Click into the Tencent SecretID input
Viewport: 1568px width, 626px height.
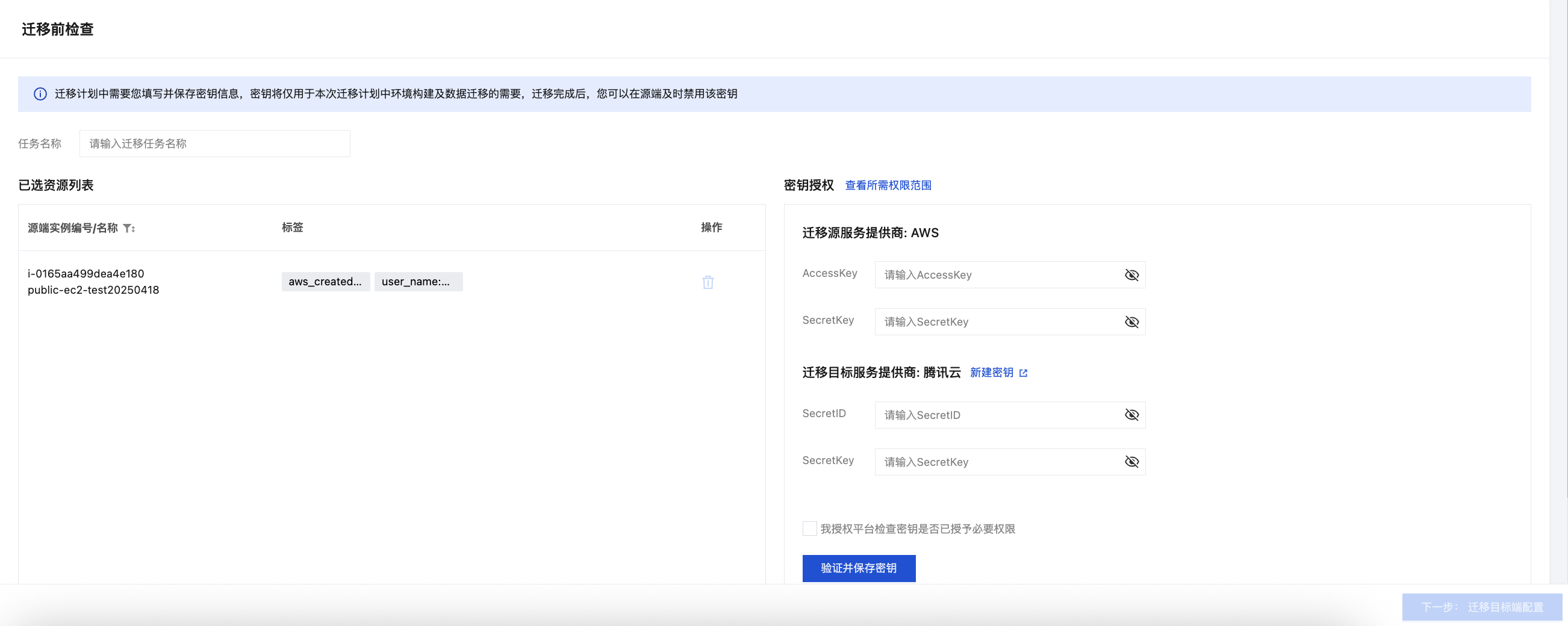(996, 415)
